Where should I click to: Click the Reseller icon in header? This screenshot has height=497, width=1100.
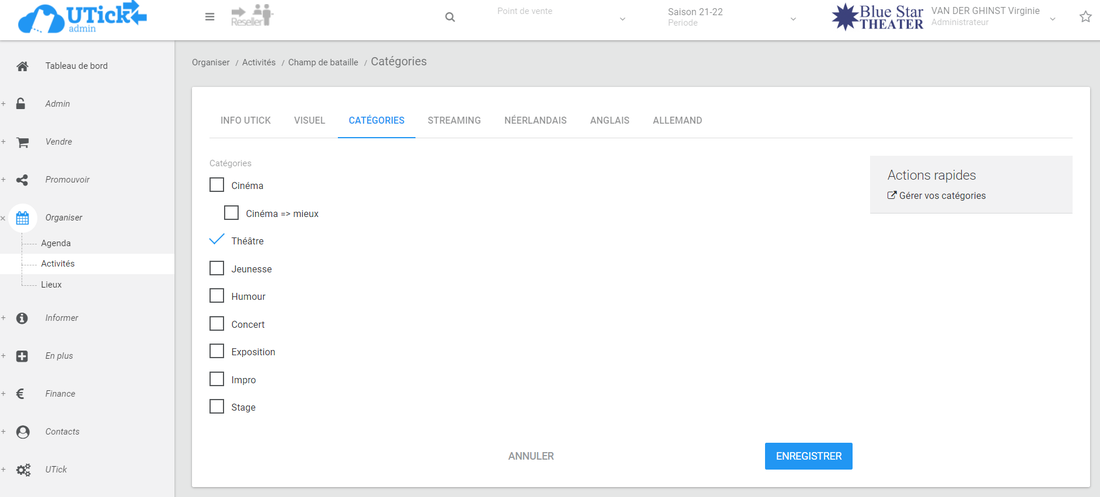coord(251,16)
